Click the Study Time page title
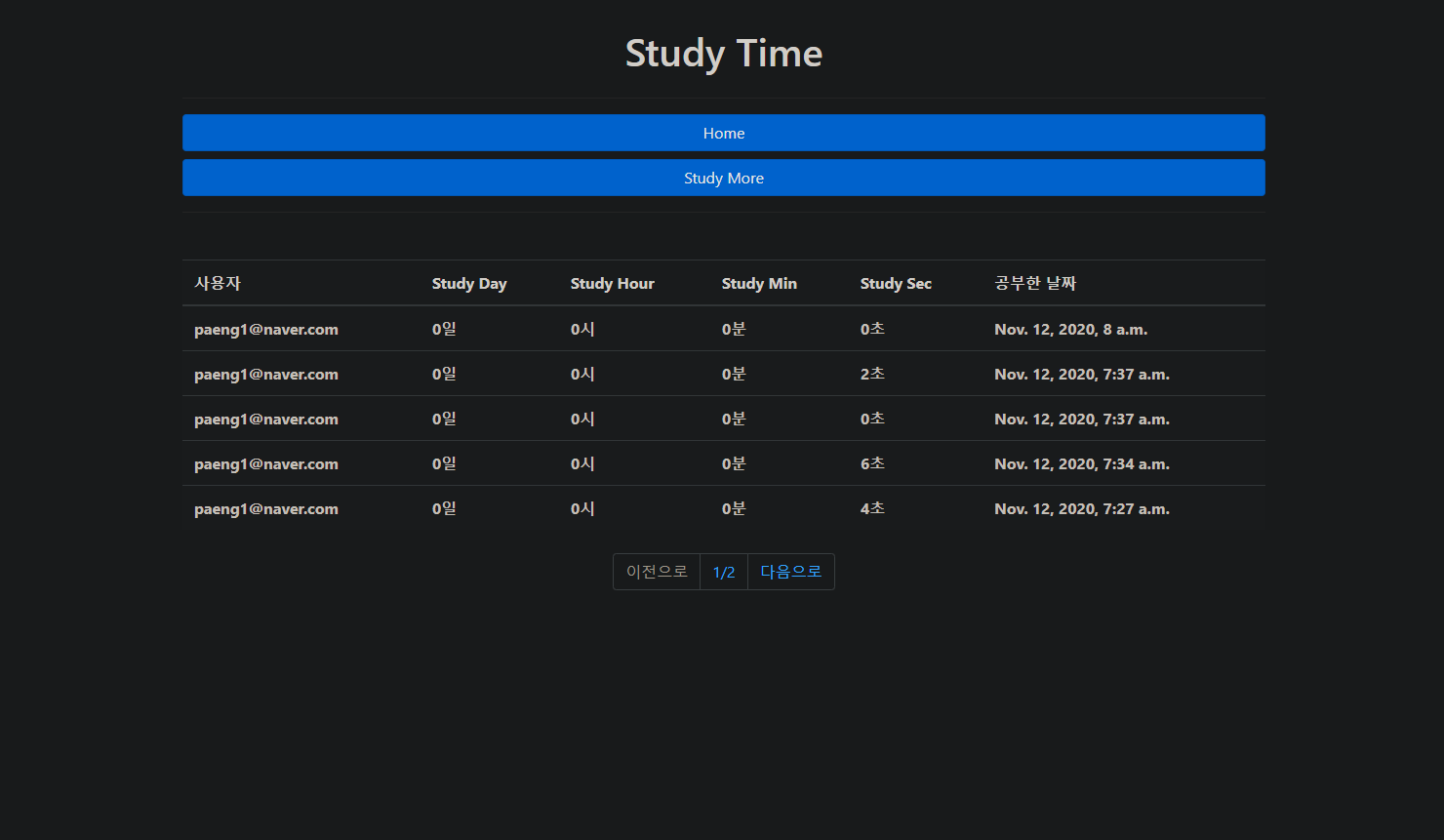The height and width of the screenshot is (840, 1444). 723,54
